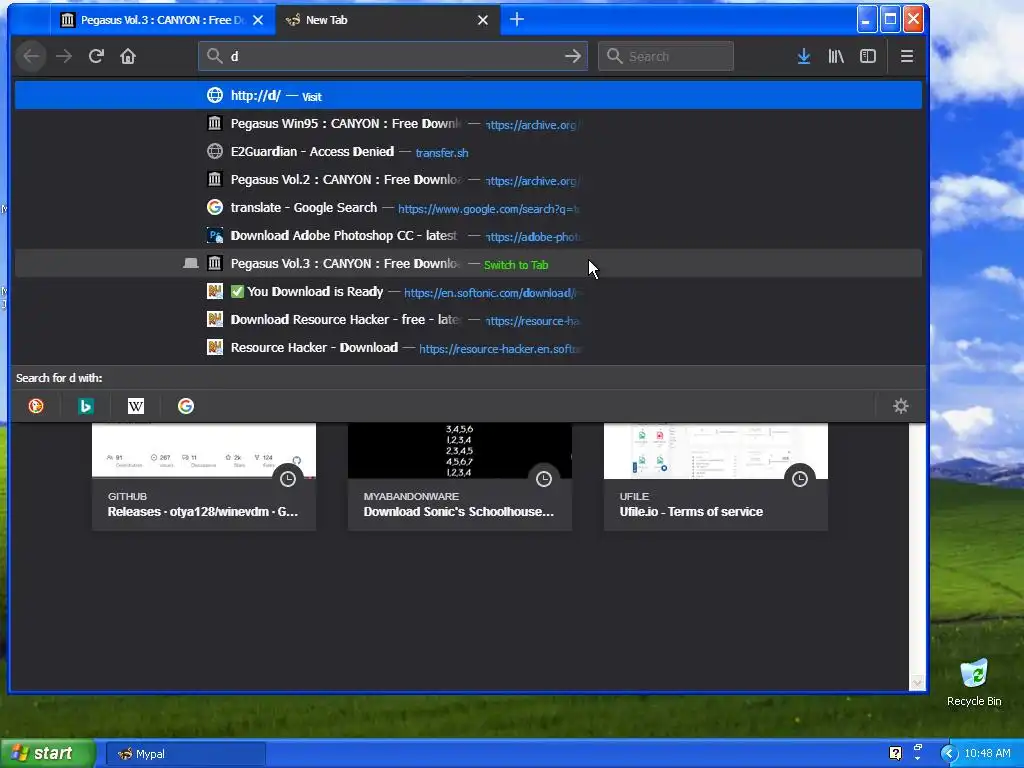Viewport: 1024px width, 768px height.
Task: Click the history clock on Ufile tile
Action: [x=800, y=479]
